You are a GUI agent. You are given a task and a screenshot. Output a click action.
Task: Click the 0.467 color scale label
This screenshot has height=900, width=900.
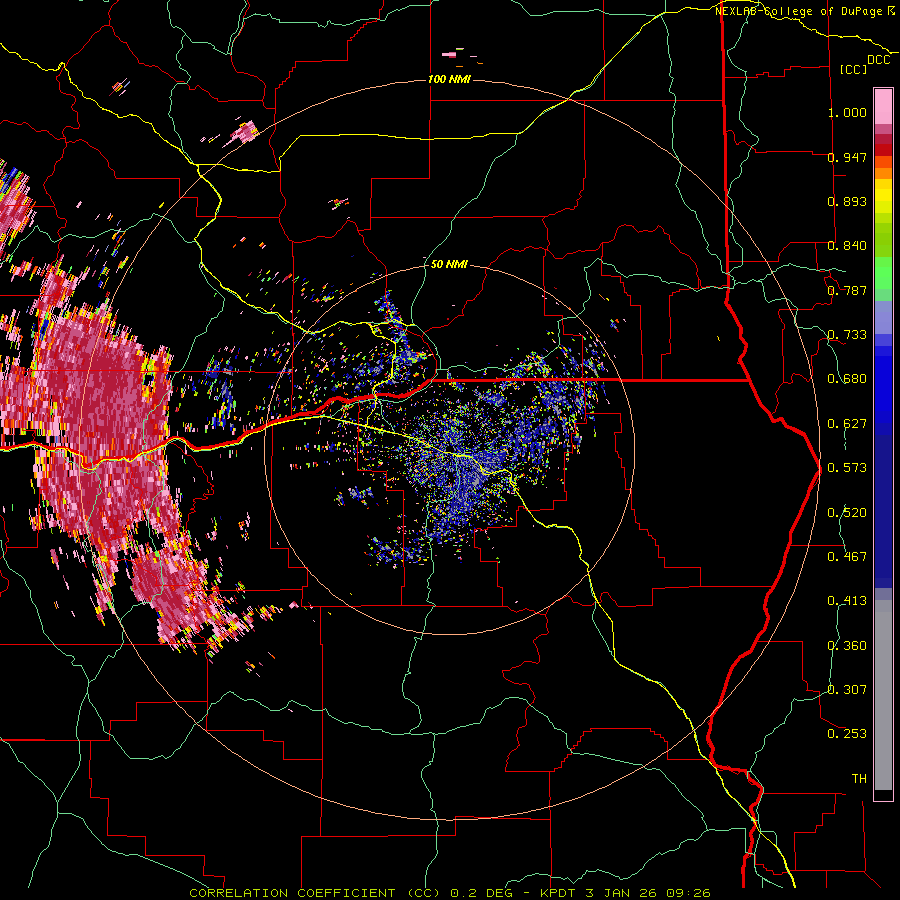[847, 557]
